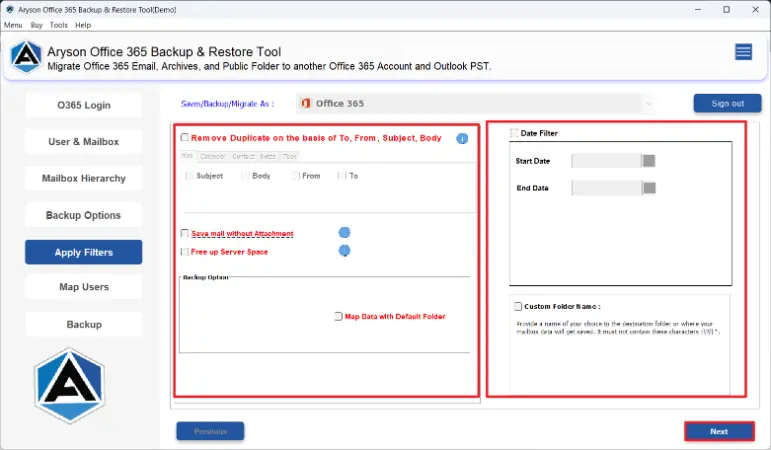Switch to the Task tab
This screenshot has height=450, width=771.
(289, 156)
